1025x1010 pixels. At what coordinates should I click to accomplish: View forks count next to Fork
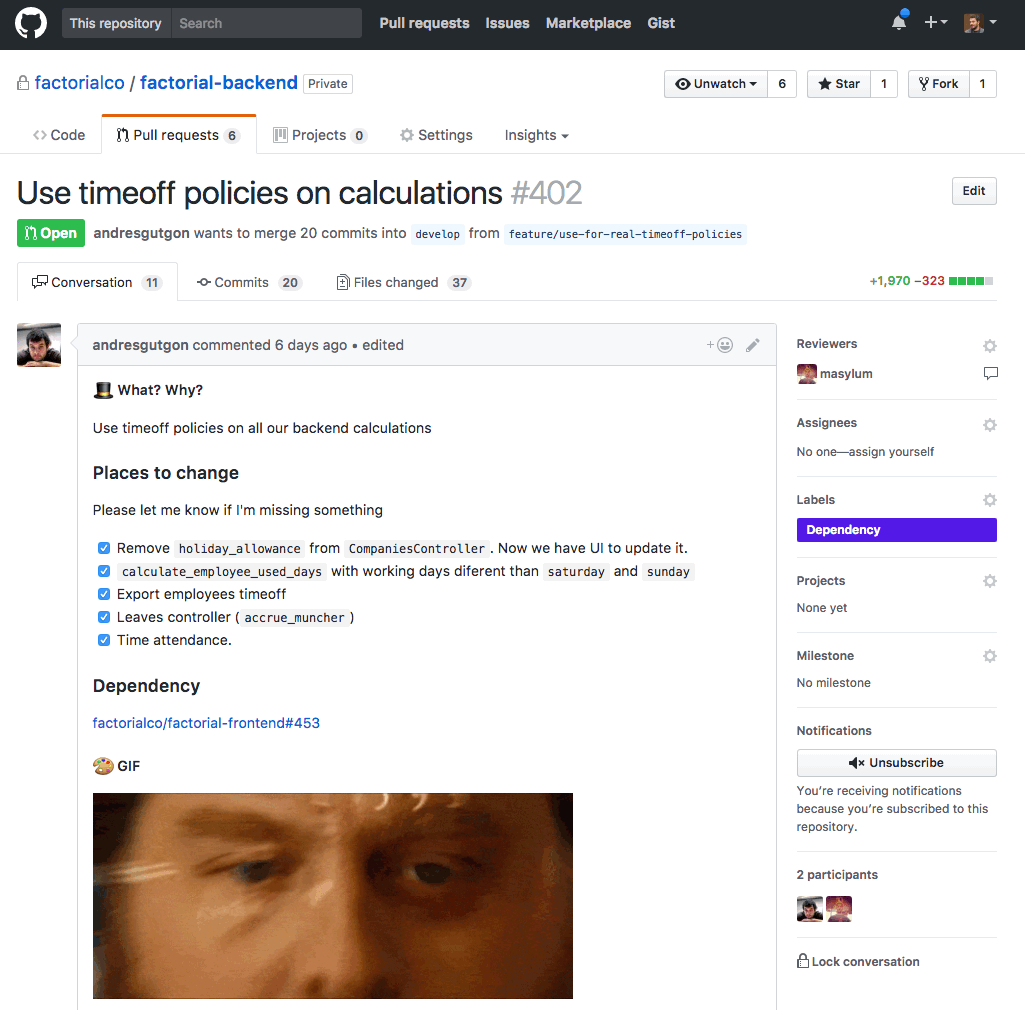pos(983,84)
